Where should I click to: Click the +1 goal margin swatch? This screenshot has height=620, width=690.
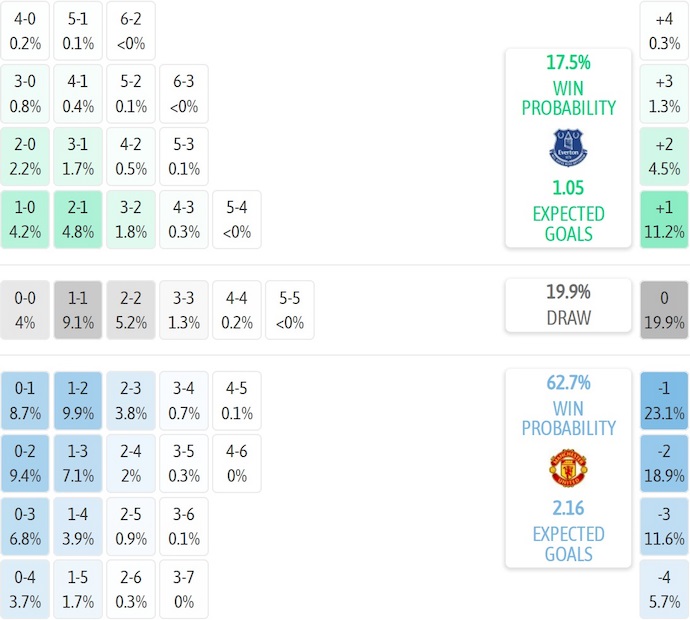pos(664,220)
